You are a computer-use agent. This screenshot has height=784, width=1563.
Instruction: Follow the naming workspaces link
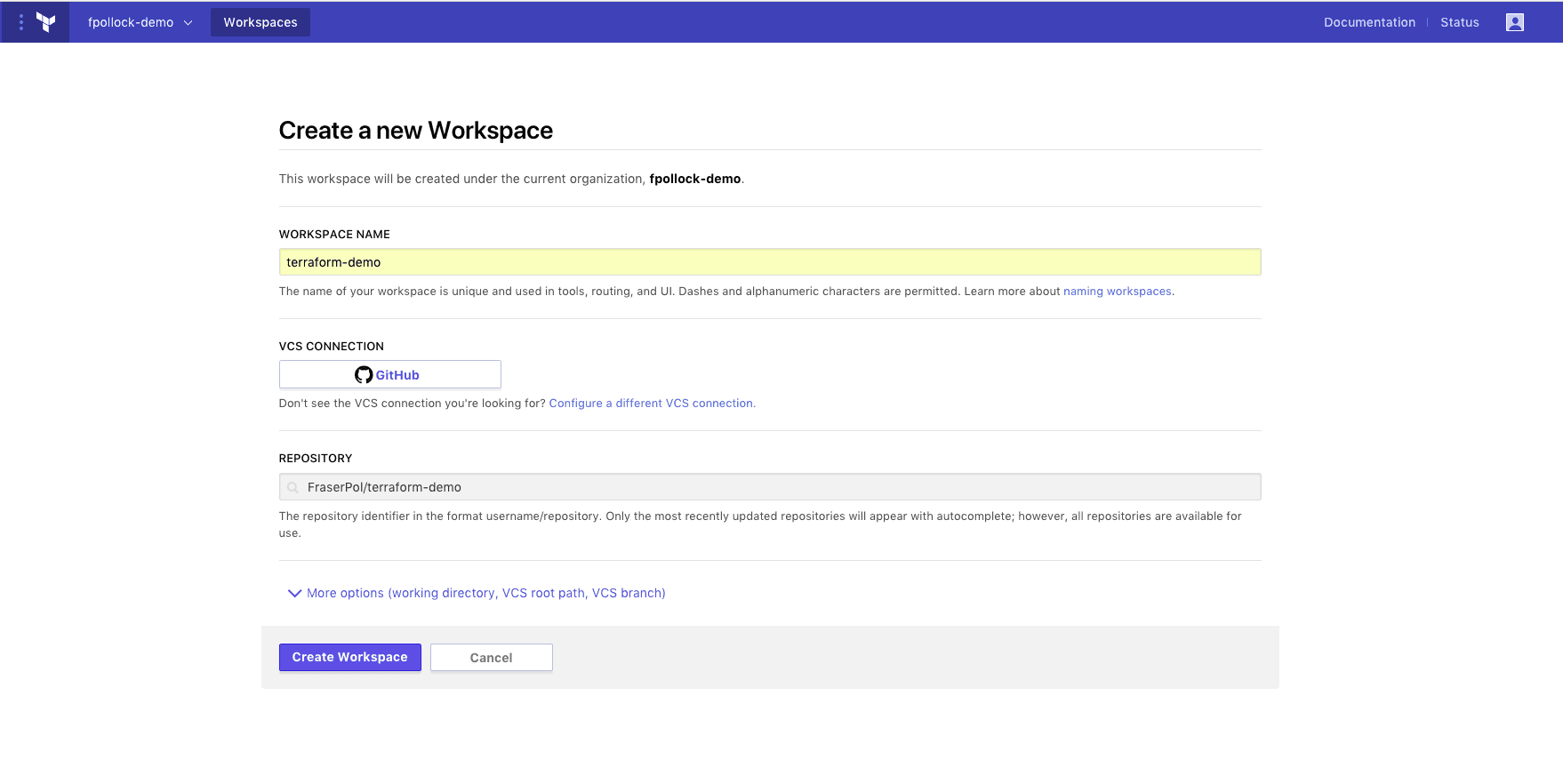1117,292
